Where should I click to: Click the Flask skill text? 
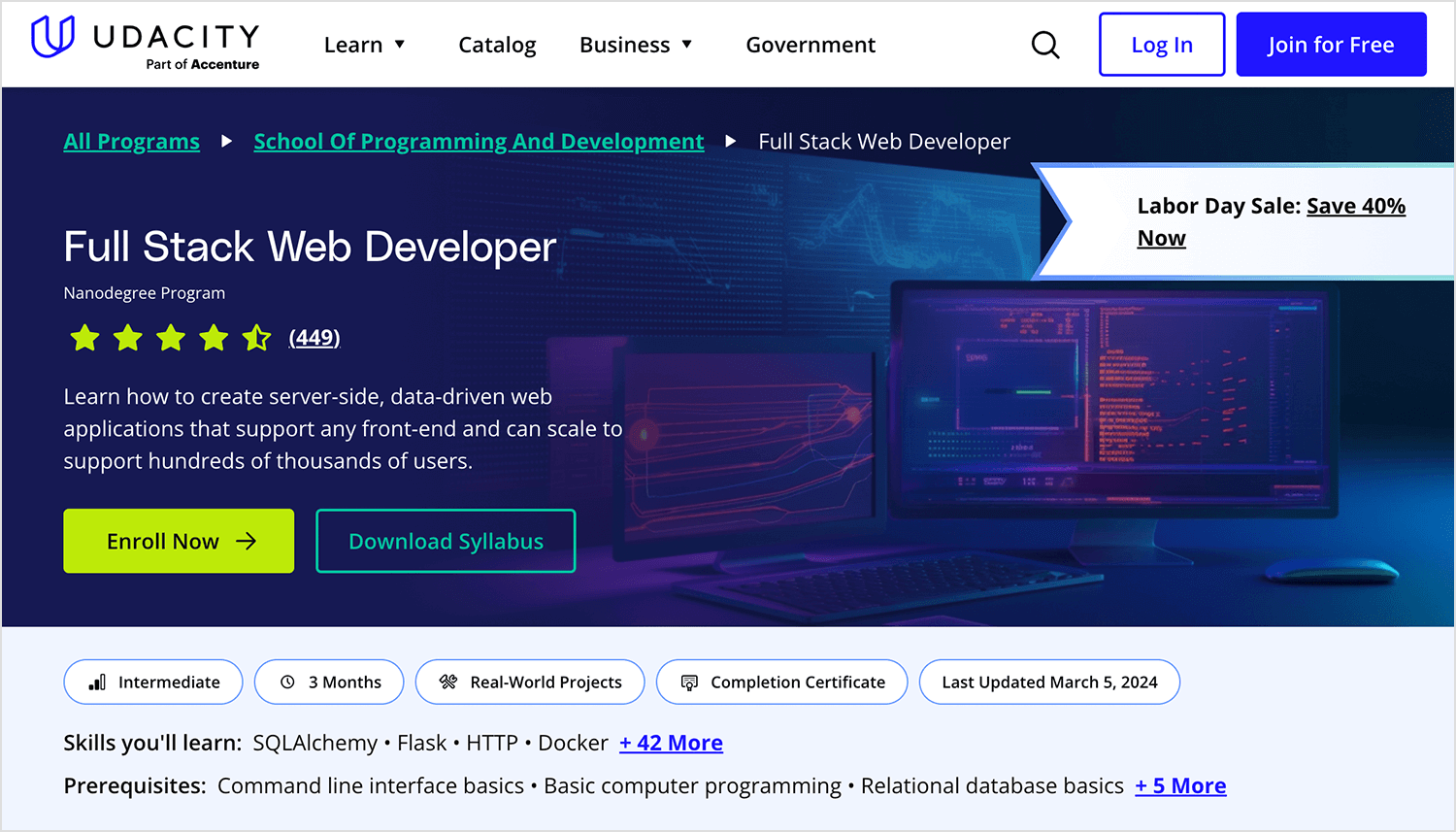pyautogui.click(x=422, y=743)
